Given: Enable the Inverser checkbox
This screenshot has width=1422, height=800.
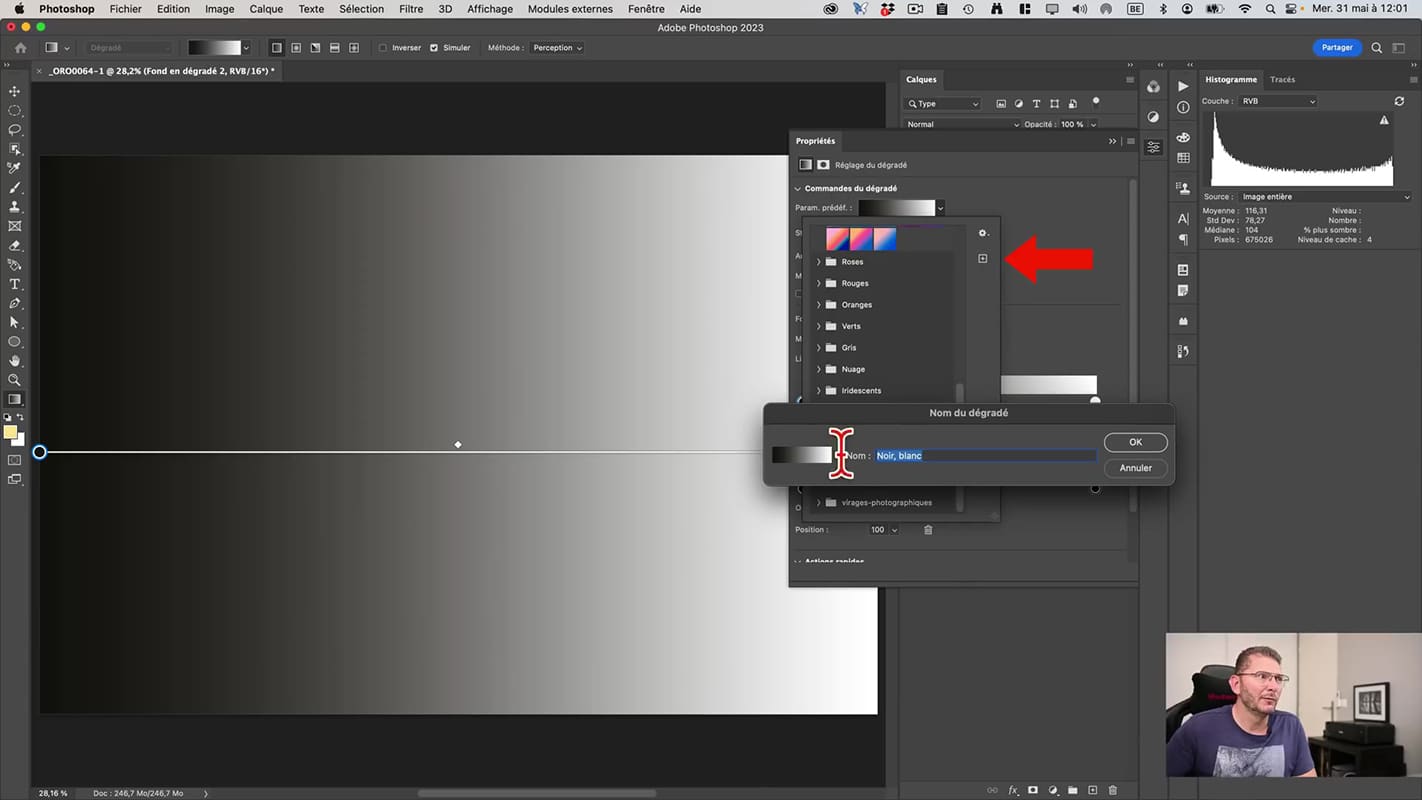Looking at the screenshot, I should point(383,48).
